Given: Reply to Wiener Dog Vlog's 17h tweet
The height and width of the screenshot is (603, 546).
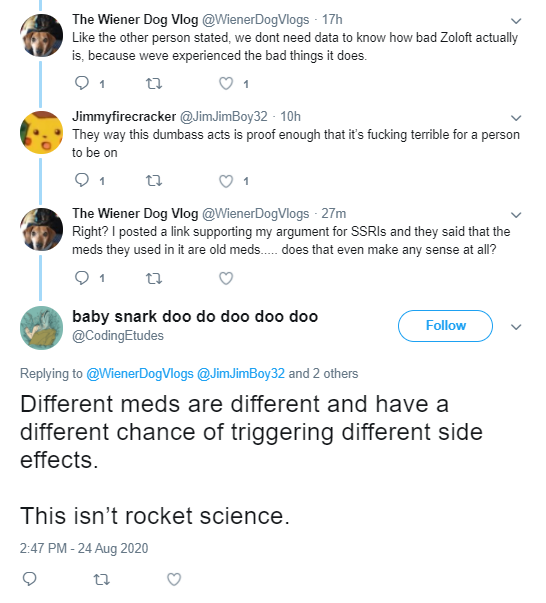Looking at the screenshot, I should 82,83.
